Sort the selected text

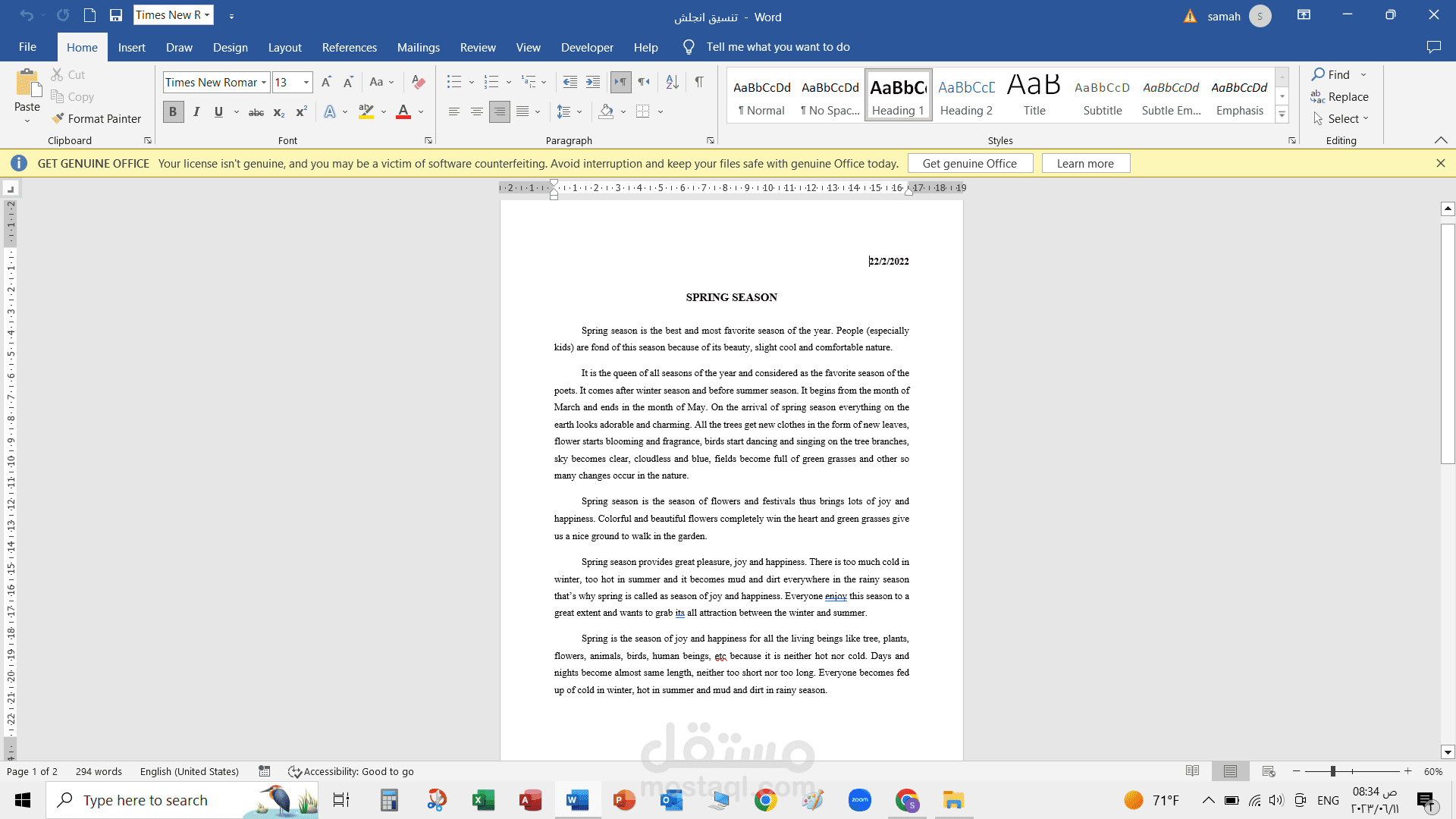click(672, 82)
